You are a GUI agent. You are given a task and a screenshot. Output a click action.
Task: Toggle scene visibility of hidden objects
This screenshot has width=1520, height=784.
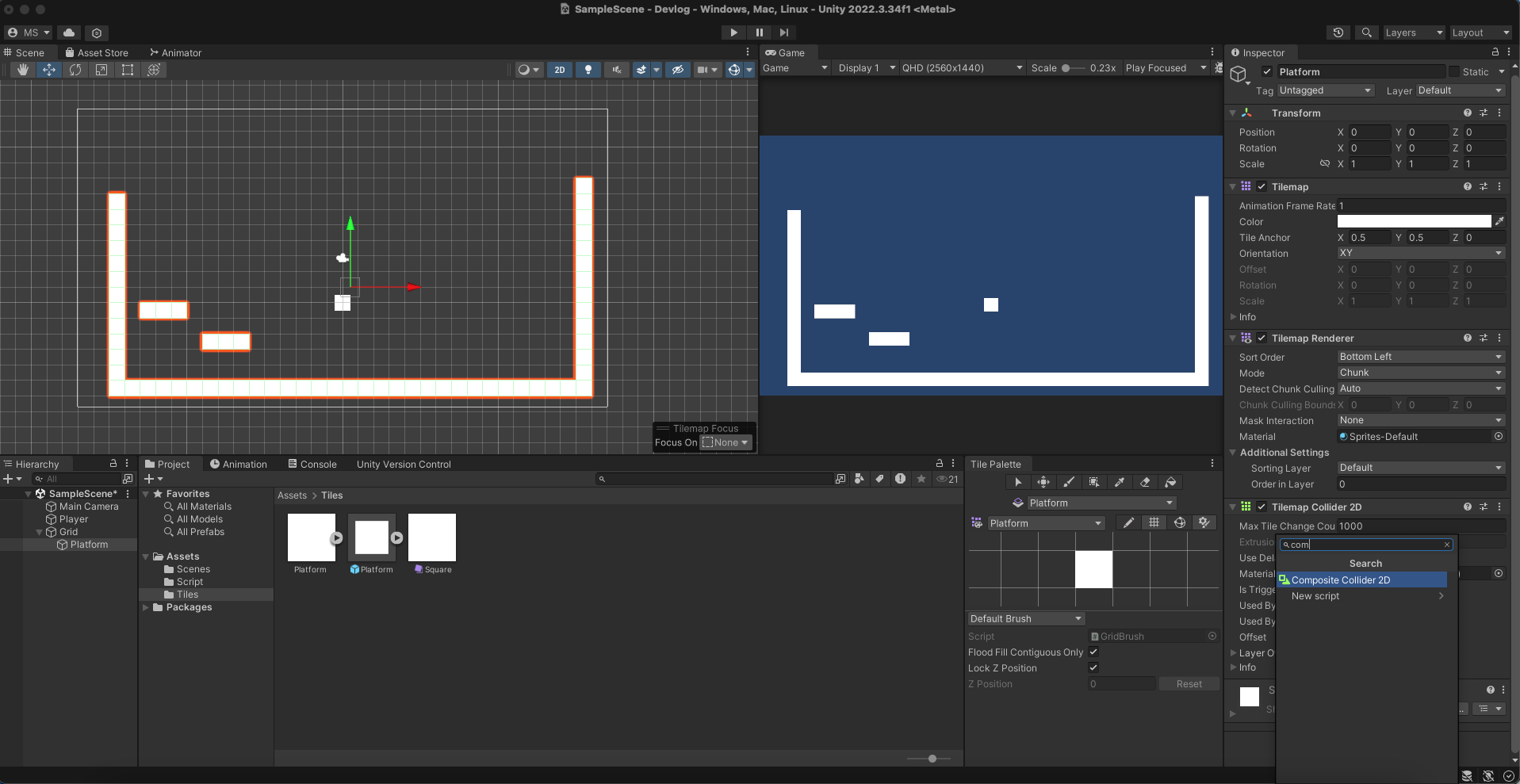pos(677,70)
